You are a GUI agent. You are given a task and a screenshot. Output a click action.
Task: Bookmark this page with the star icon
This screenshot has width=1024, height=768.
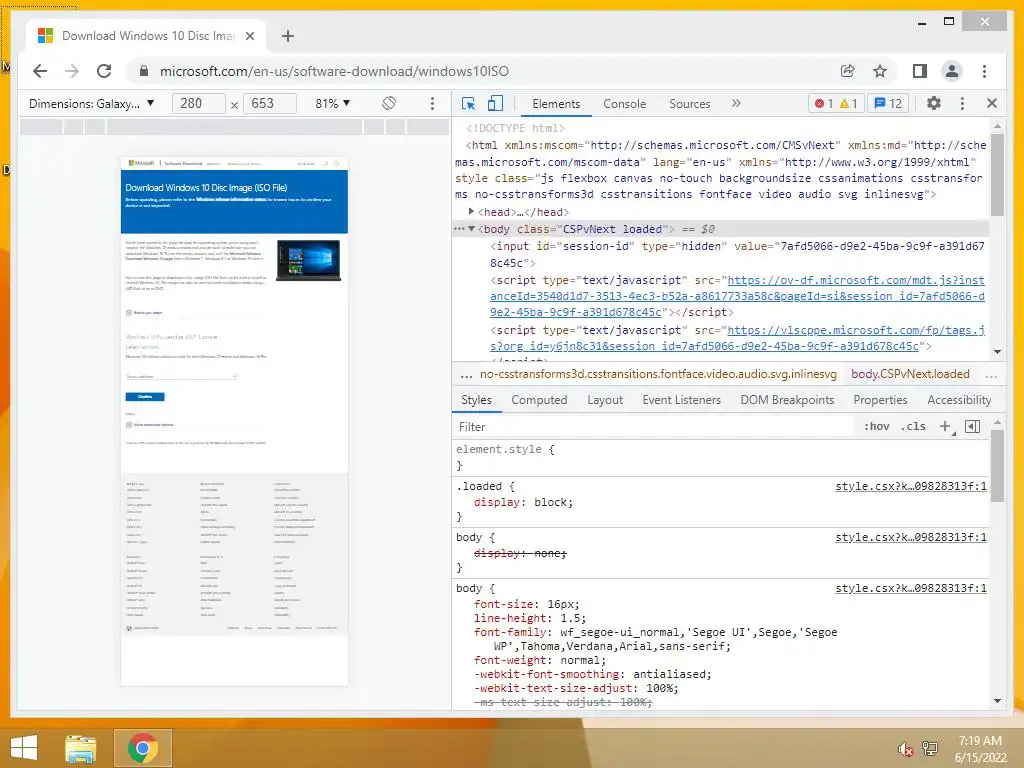[x=880, y=71]
